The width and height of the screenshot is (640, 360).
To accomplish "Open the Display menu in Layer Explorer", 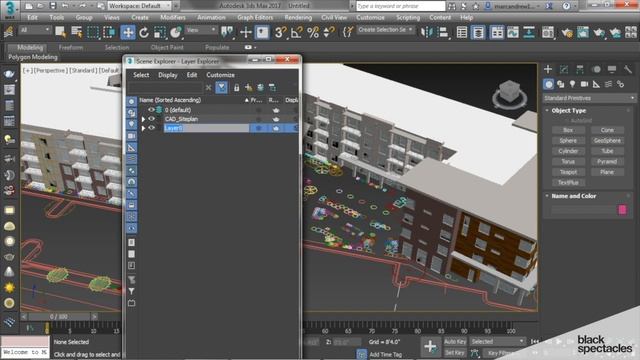I will click(168, 75).
